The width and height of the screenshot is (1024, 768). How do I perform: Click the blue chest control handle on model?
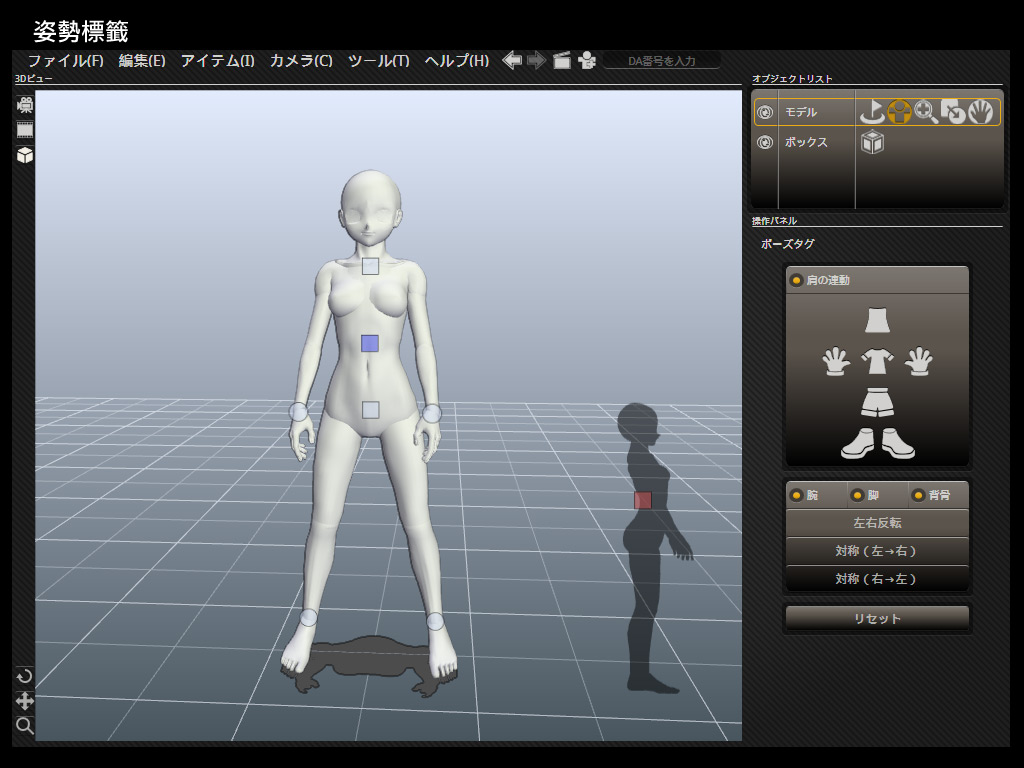tap(370, 343)
